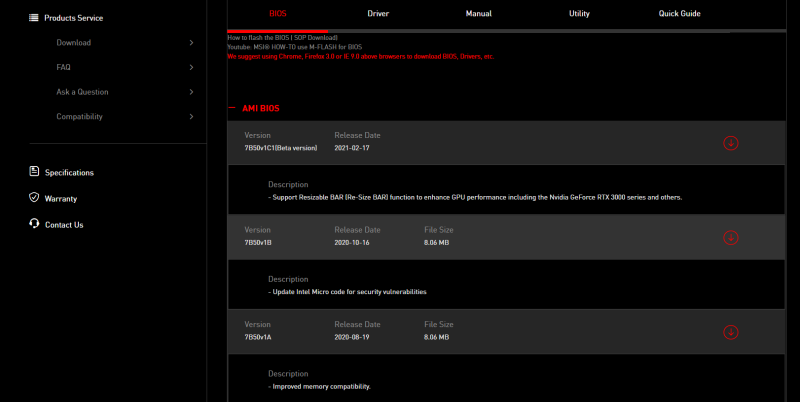
Task: Switch to the Manual tab
Action: (479, 14)
